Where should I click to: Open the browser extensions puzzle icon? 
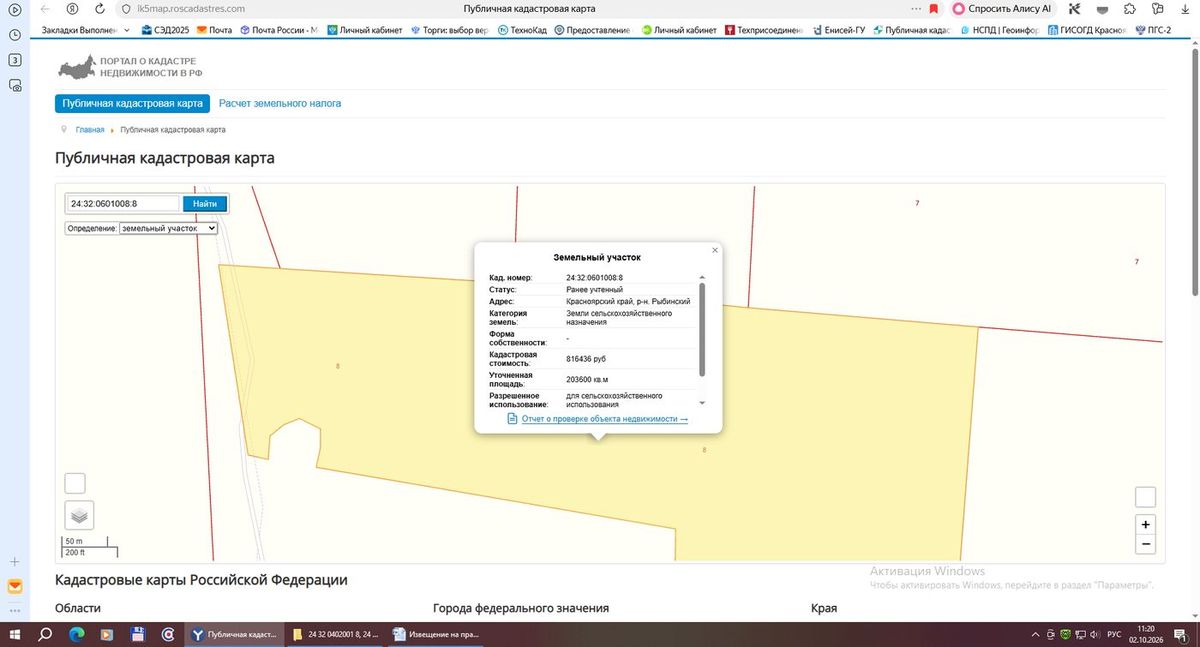click(x=1129, y=8)
